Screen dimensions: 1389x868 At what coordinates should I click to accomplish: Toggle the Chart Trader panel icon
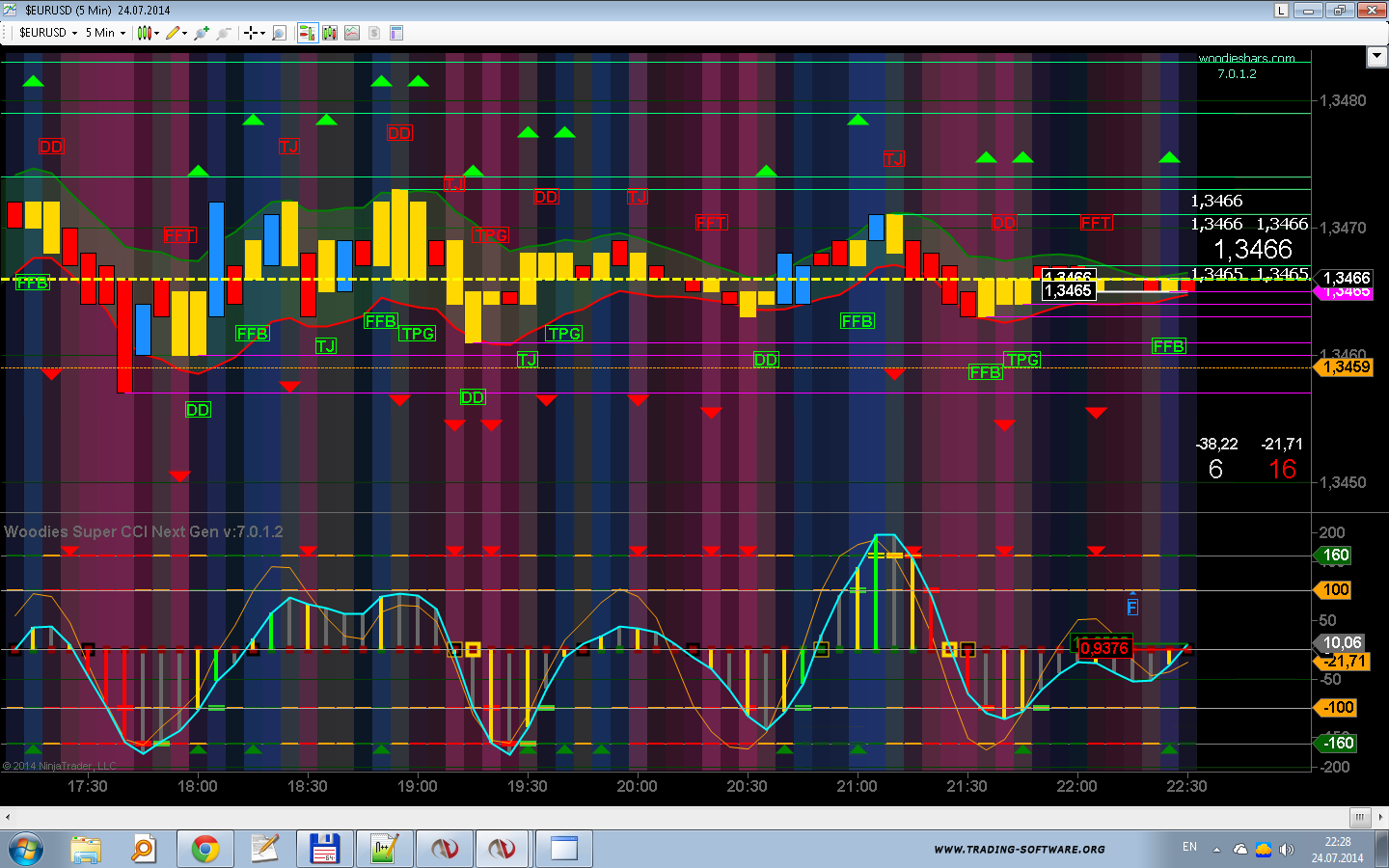point(307,33)
